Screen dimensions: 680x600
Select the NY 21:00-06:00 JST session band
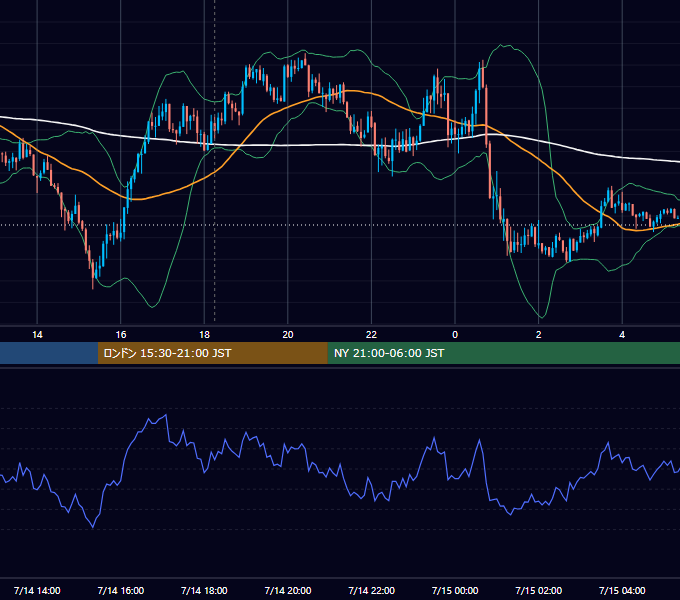503,353
